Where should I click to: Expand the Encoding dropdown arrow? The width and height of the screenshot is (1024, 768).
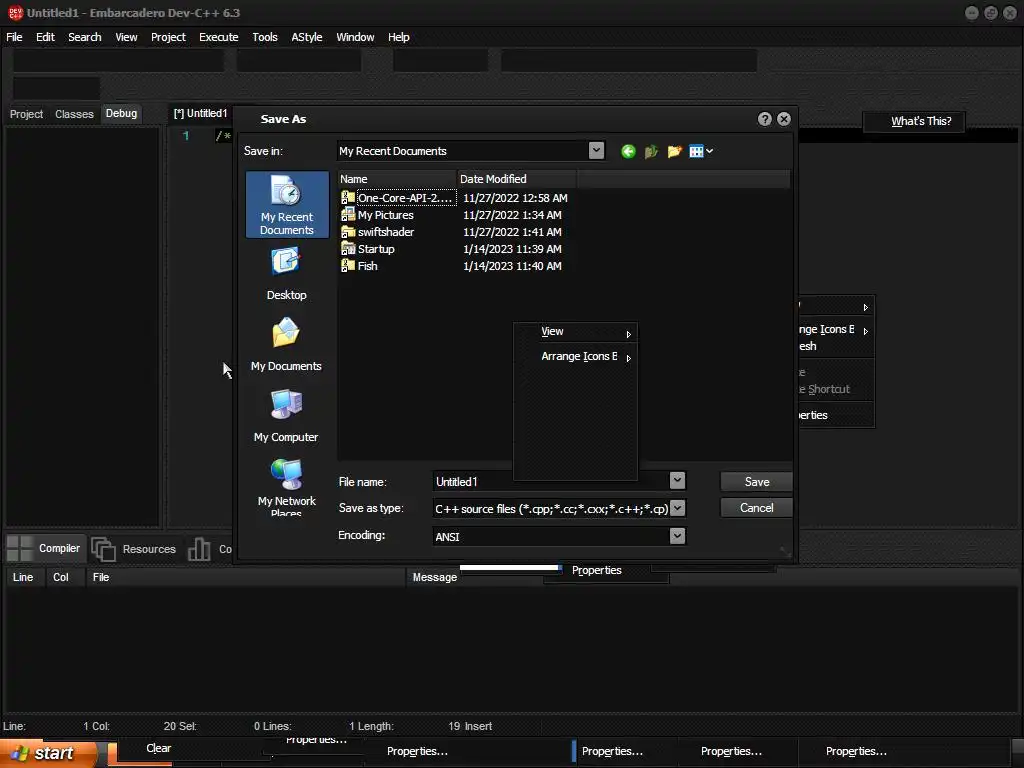[677, 536]
